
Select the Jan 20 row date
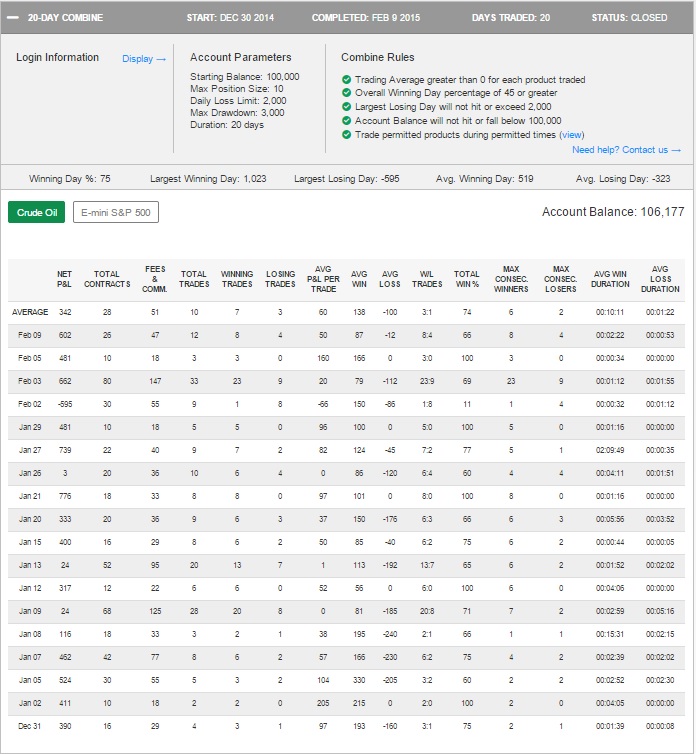pos(30,519)
